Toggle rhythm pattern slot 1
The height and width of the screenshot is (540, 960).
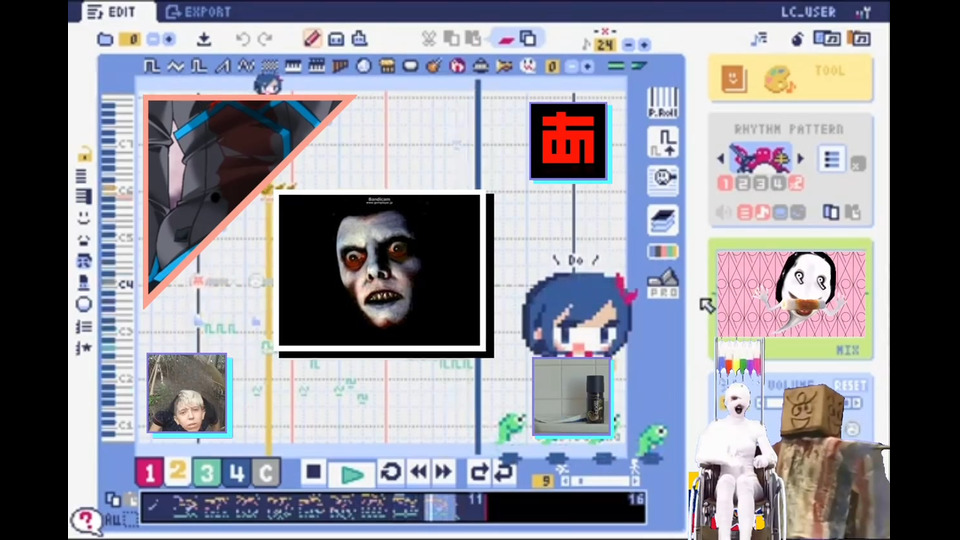[726, 183]
